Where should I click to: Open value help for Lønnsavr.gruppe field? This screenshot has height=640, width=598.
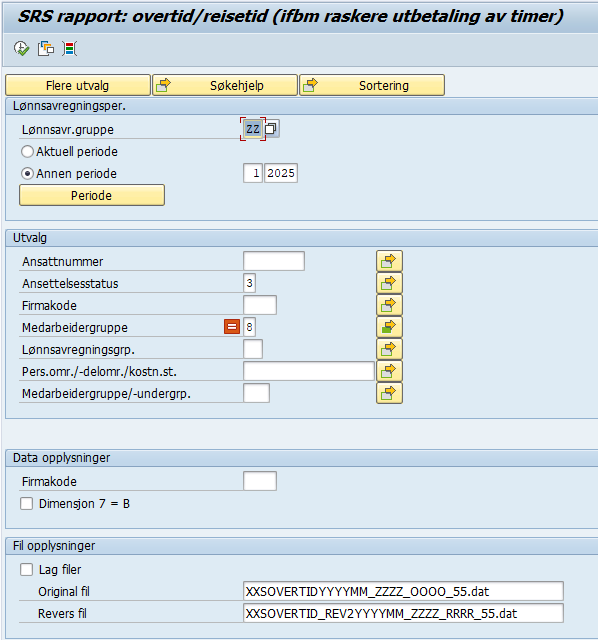coord(271,129)
